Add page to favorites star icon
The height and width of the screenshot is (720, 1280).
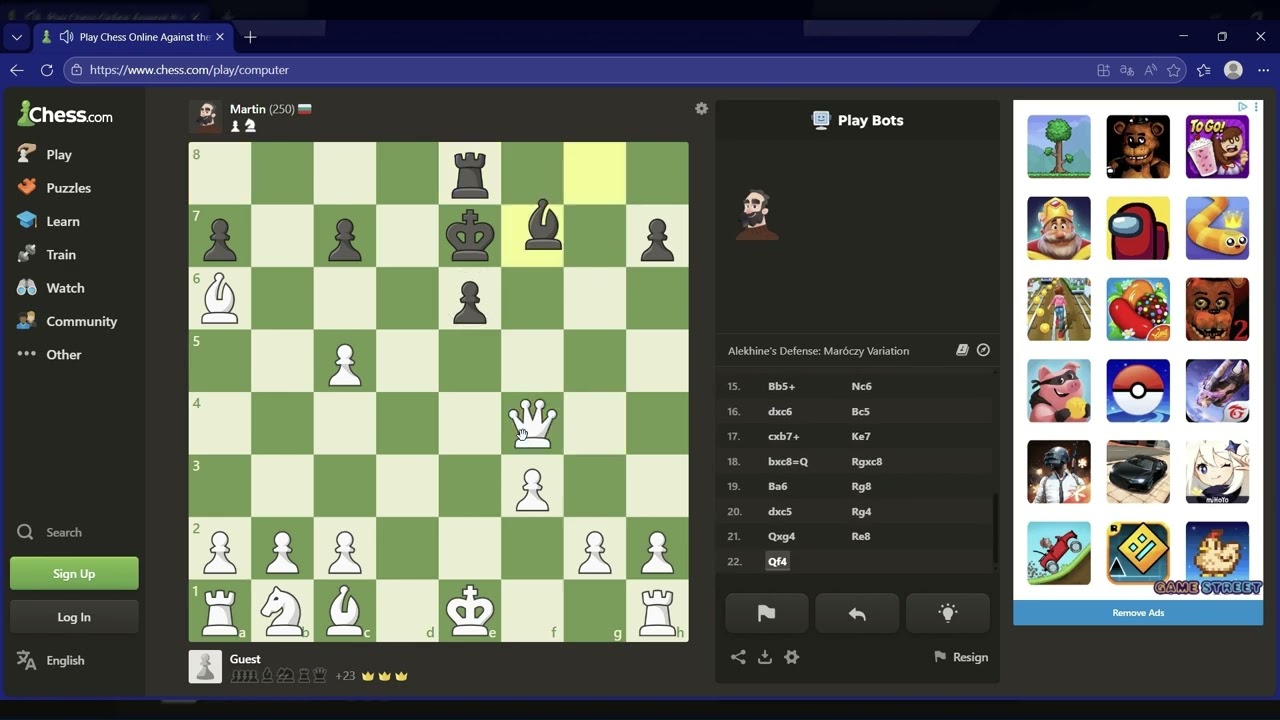1174,70
